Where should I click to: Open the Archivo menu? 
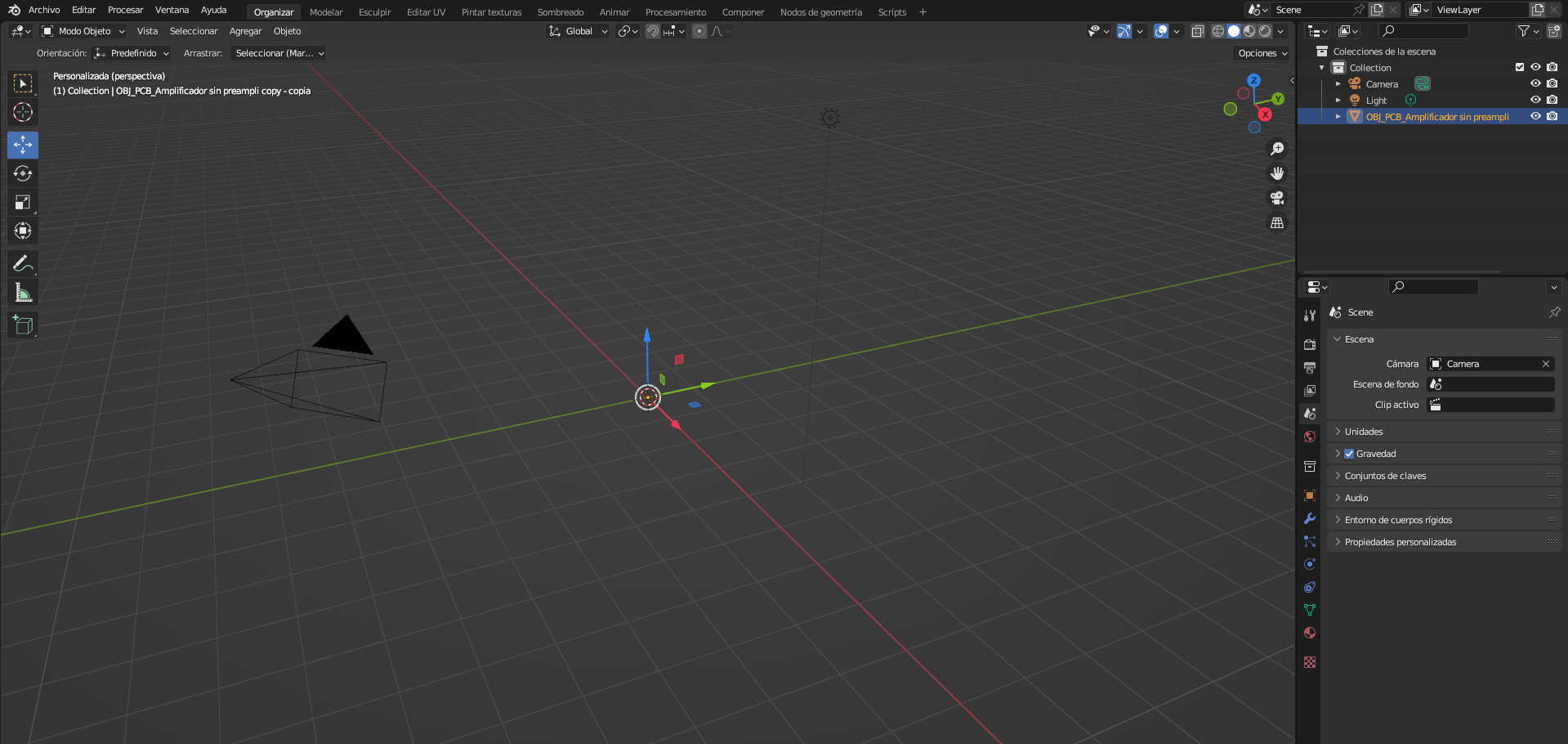pos(44,10)
